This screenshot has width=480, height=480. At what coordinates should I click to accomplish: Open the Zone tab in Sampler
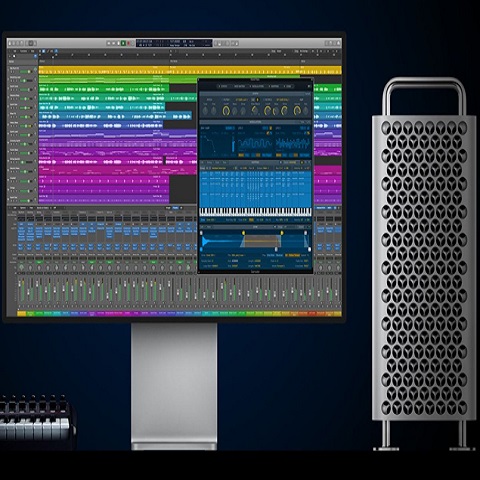point(288,86)
